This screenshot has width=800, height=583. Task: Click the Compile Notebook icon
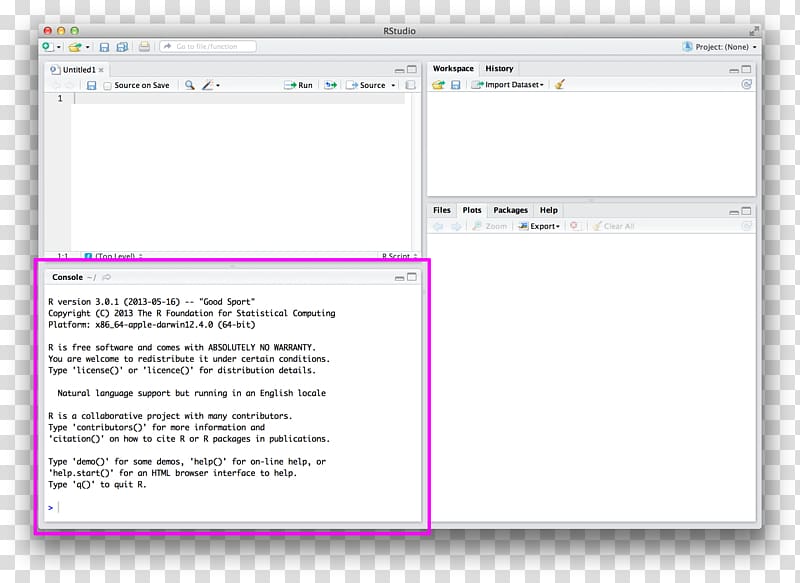[410, 85]
